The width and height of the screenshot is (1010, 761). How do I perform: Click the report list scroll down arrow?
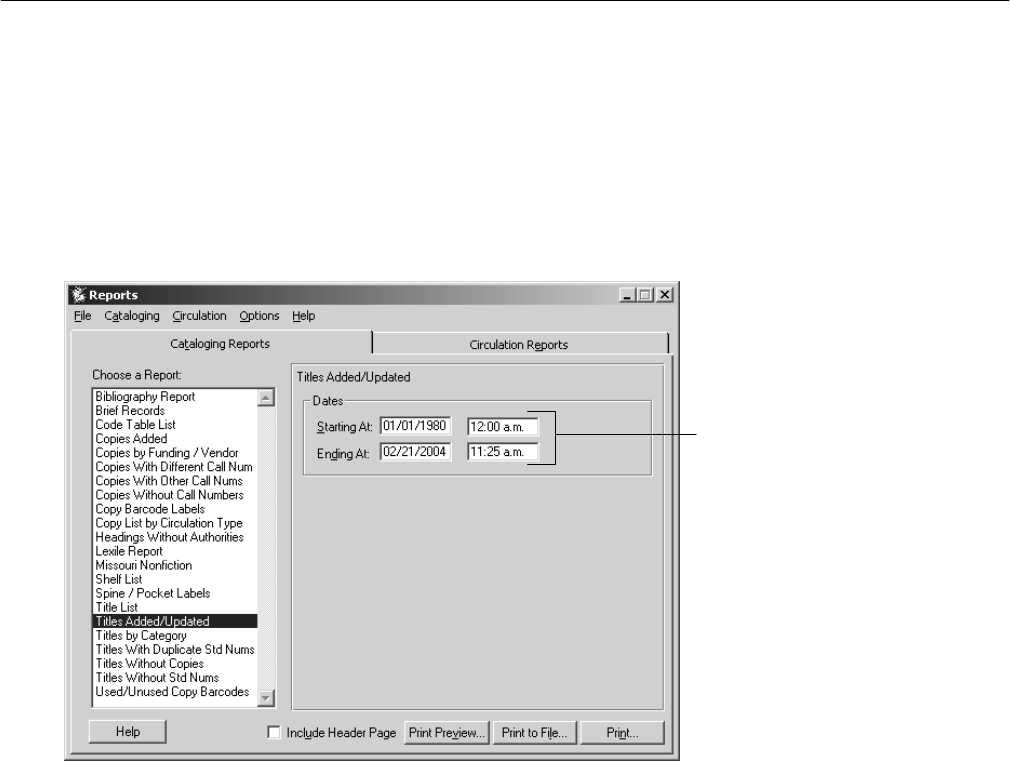[x=266, y=698]
